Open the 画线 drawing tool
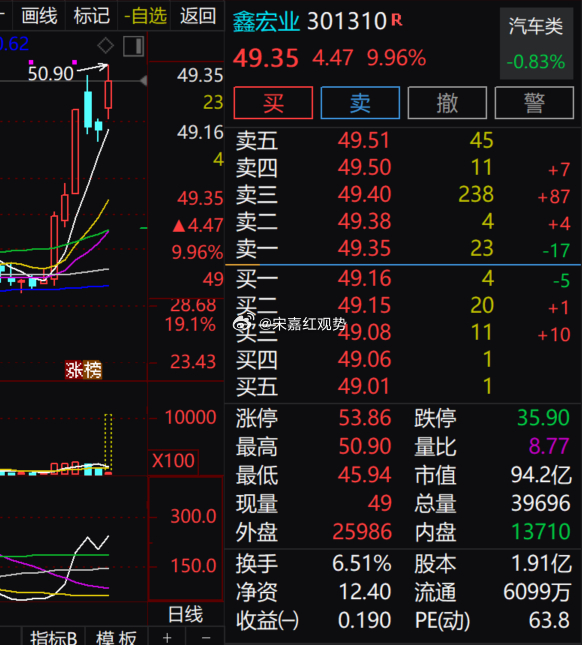The width and height of the screenshot is (582, 645). pos(39,16)
